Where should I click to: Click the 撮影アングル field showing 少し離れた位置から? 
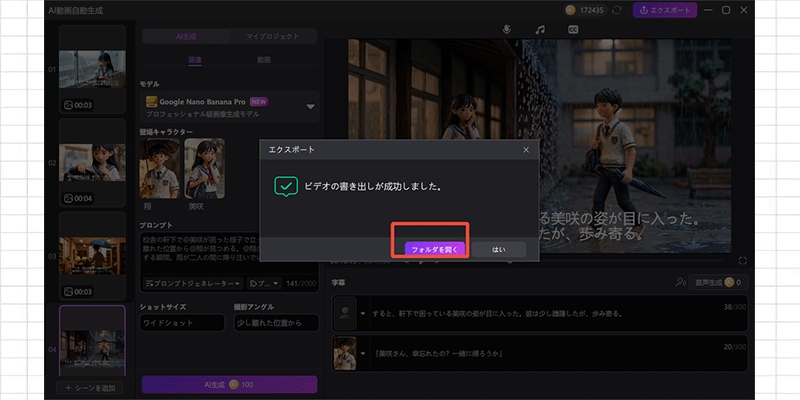[277, 323]
